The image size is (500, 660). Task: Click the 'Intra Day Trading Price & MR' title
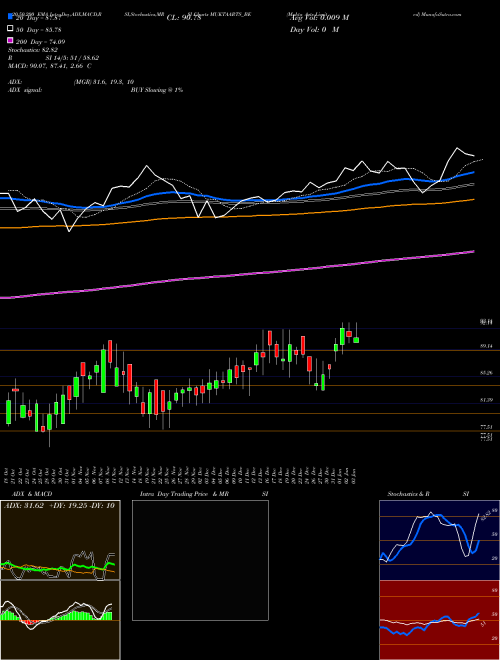(x=184, y=494)
